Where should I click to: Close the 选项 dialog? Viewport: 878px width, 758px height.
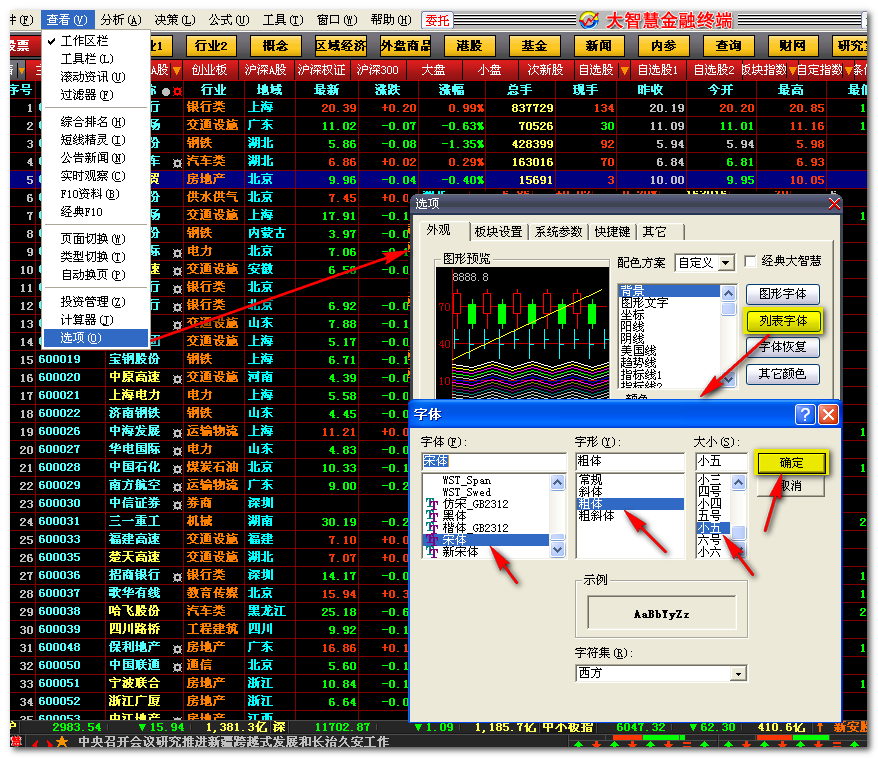(x=834, y=204)
